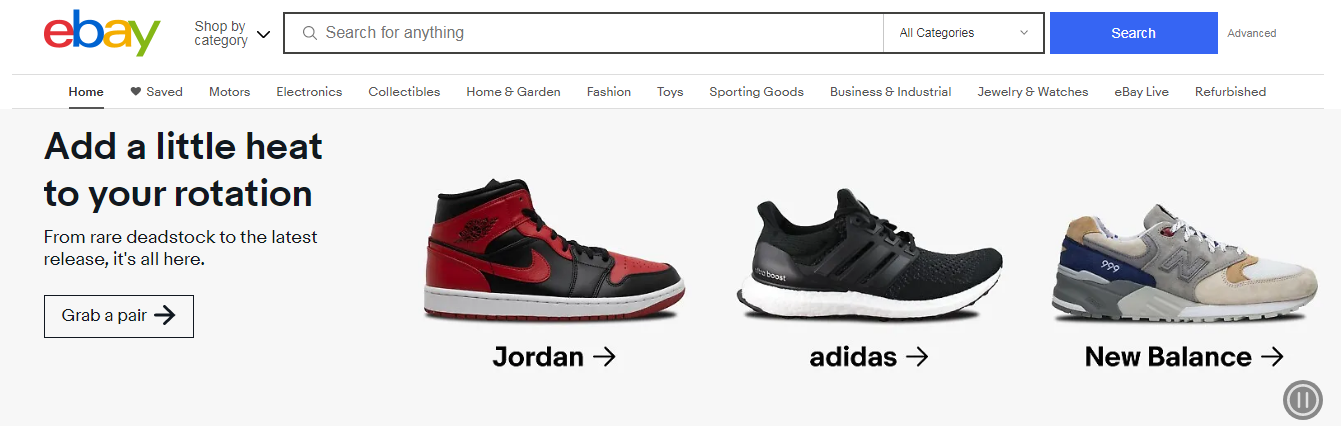This screenshot has width=1341, height=426.
Task: Click the eBay logo
Action: click(x=102, y=34)
